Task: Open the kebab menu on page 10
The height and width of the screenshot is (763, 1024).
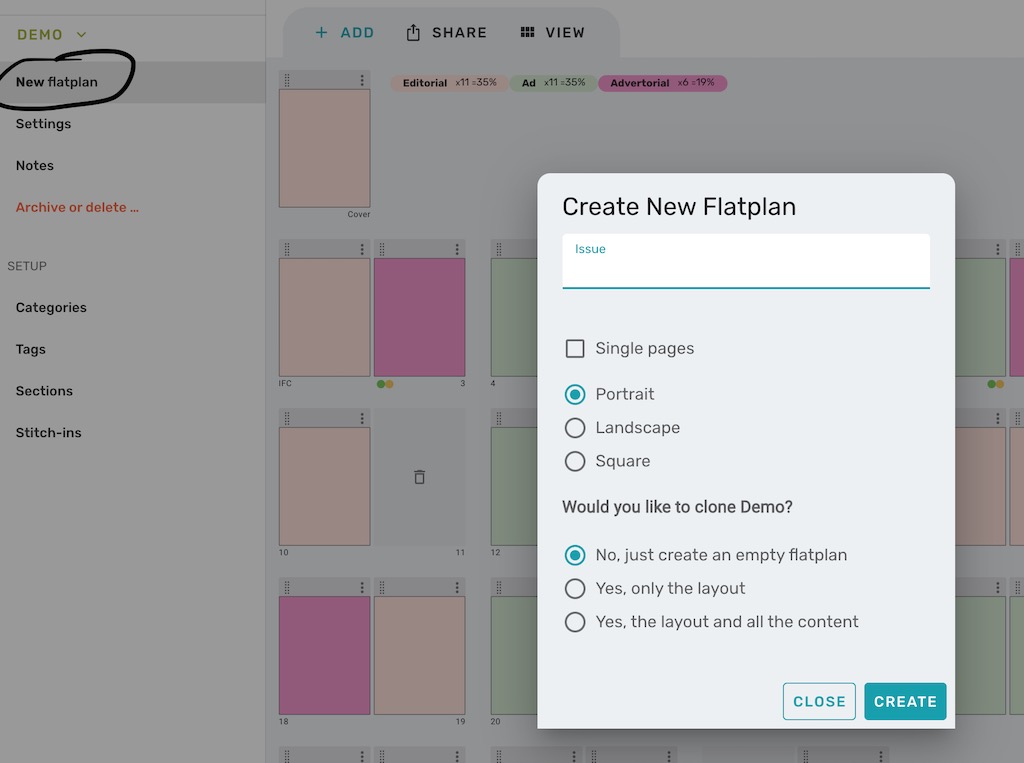Action: click(x=363, y=417)
